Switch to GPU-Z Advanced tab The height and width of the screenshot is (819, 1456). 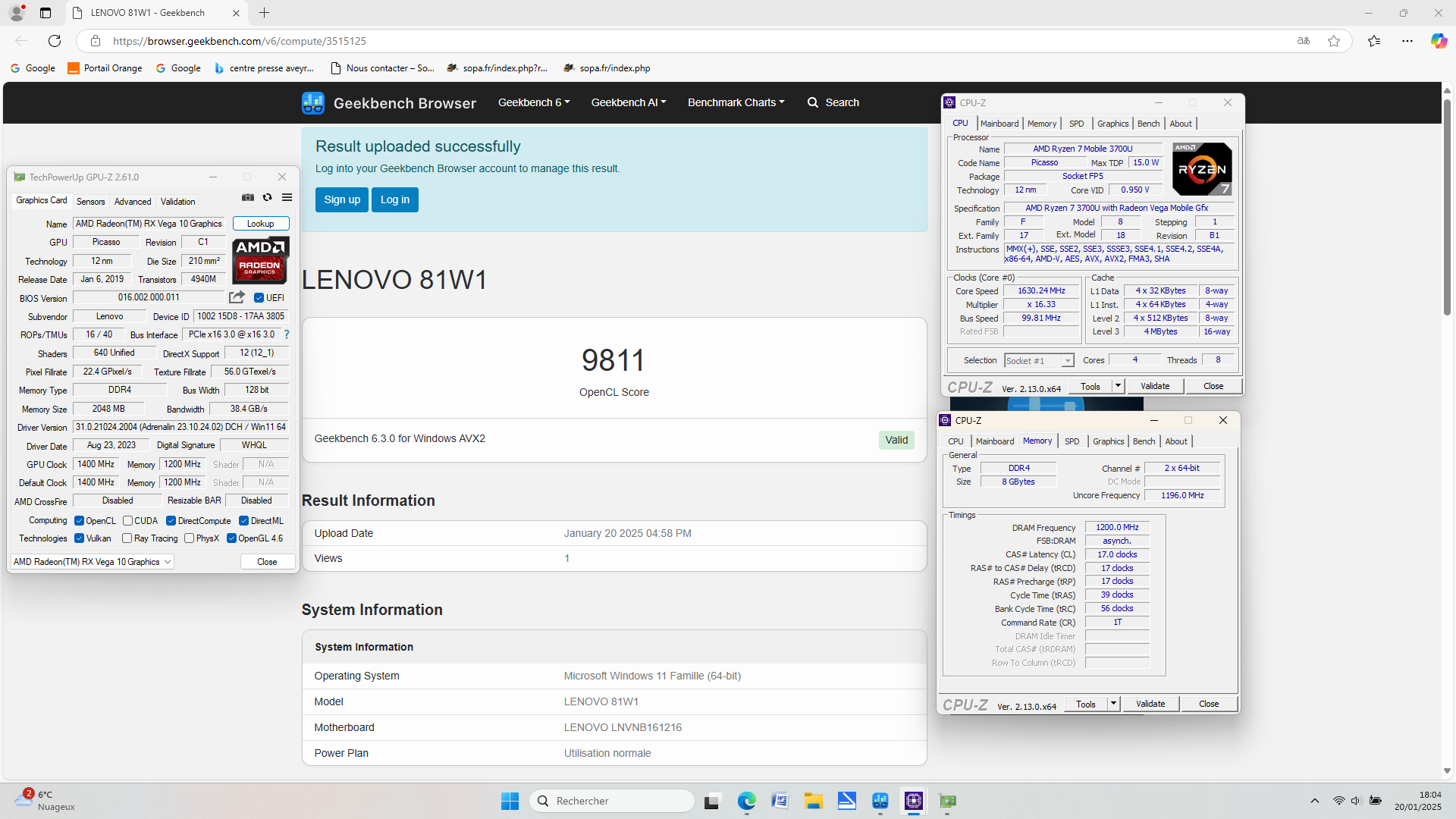coord(133,202)
